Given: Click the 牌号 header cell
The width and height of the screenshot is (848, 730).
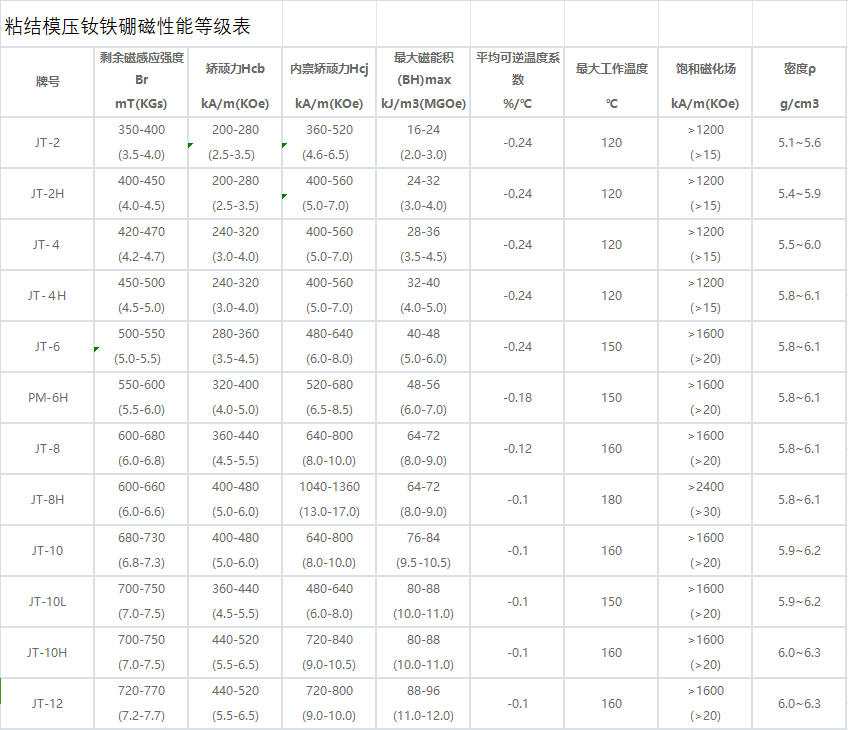Looking at the screenshot, I should [x=48, y=82].
